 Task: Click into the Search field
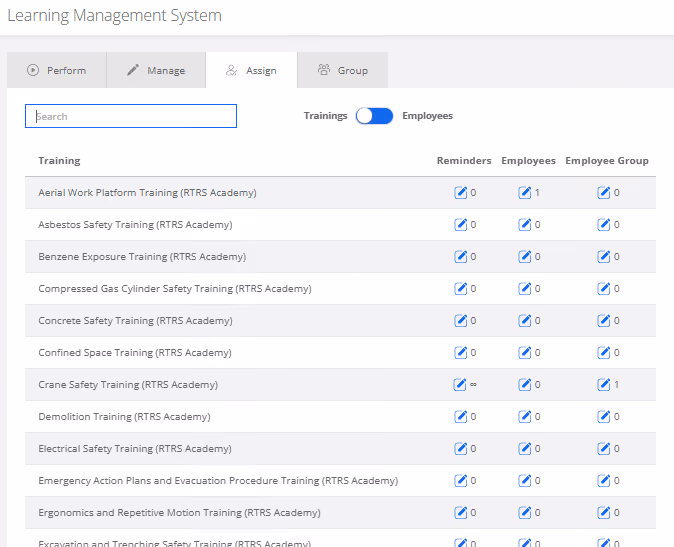131,116
